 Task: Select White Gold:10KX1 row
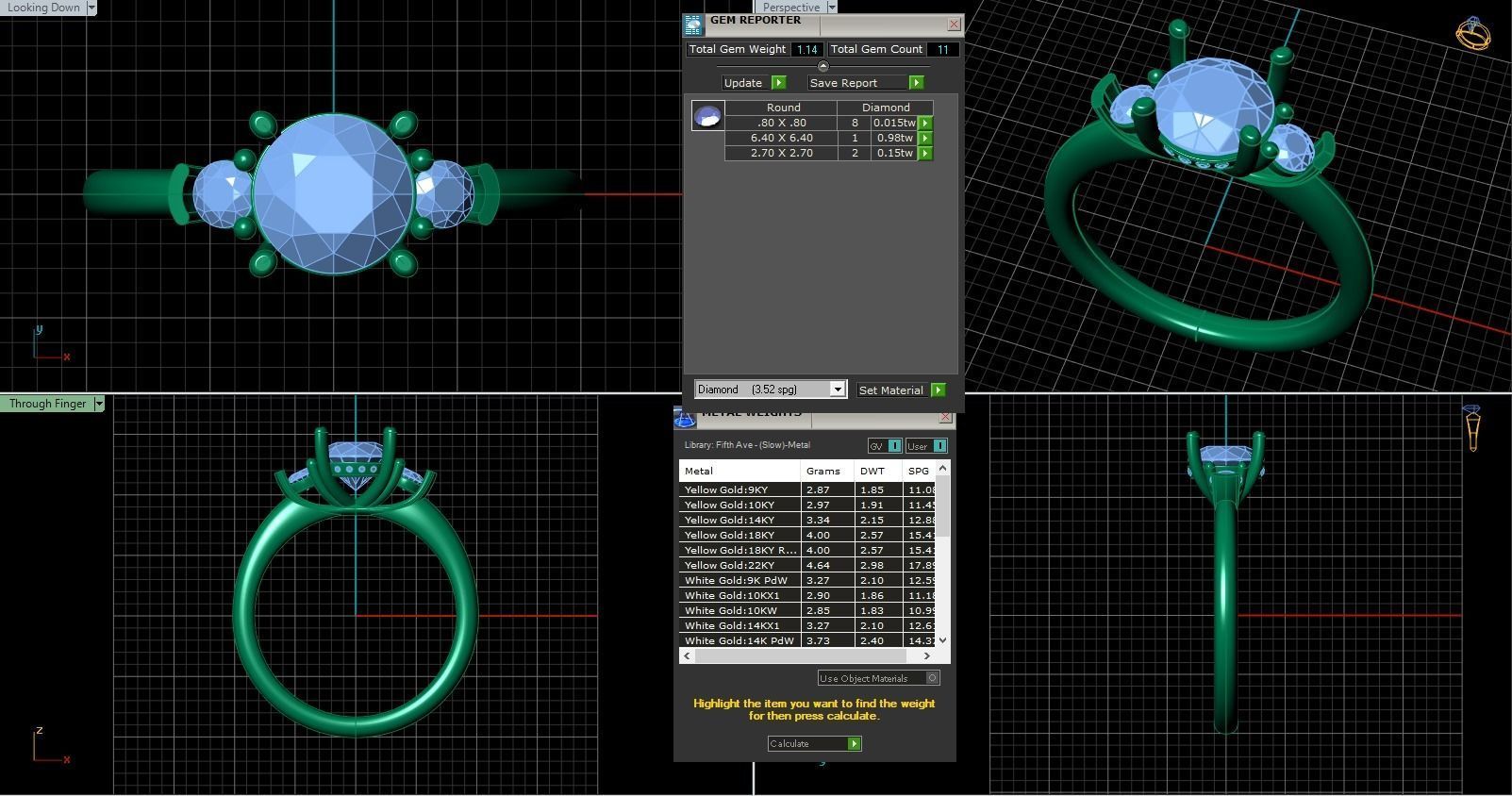807,595
